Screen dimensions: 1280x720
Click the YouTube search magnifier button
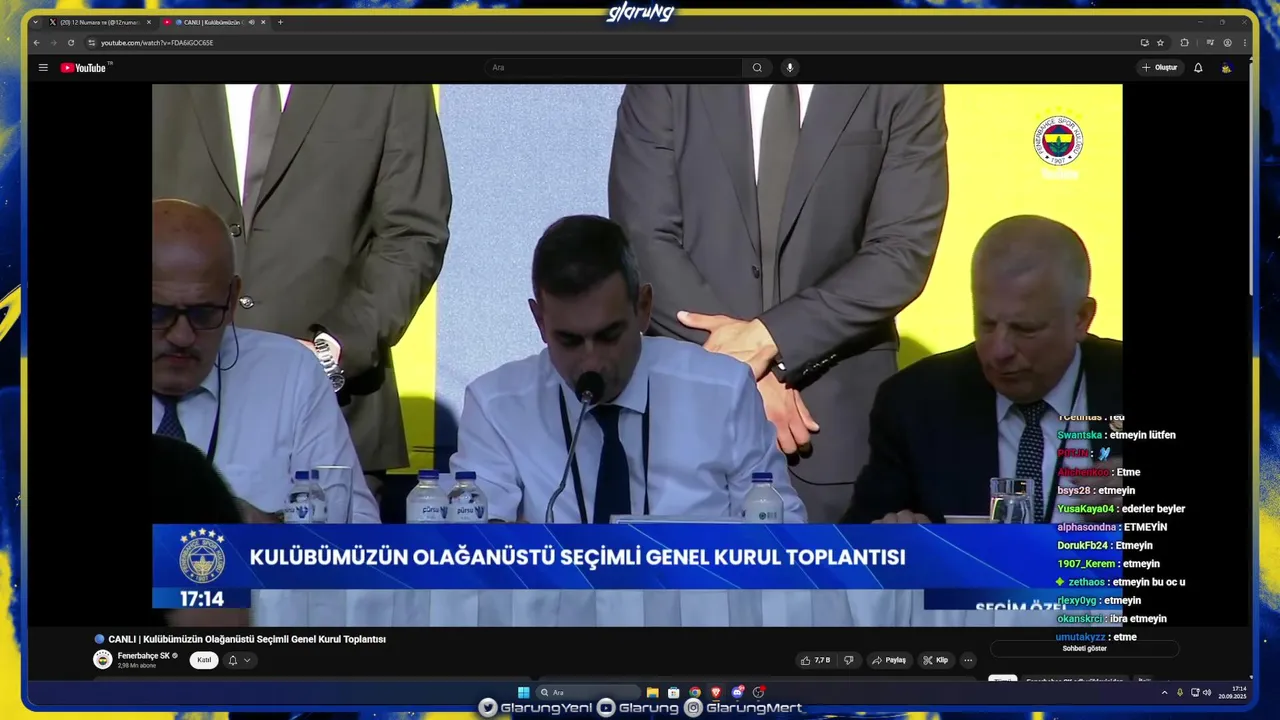click(x=757, y=68)
